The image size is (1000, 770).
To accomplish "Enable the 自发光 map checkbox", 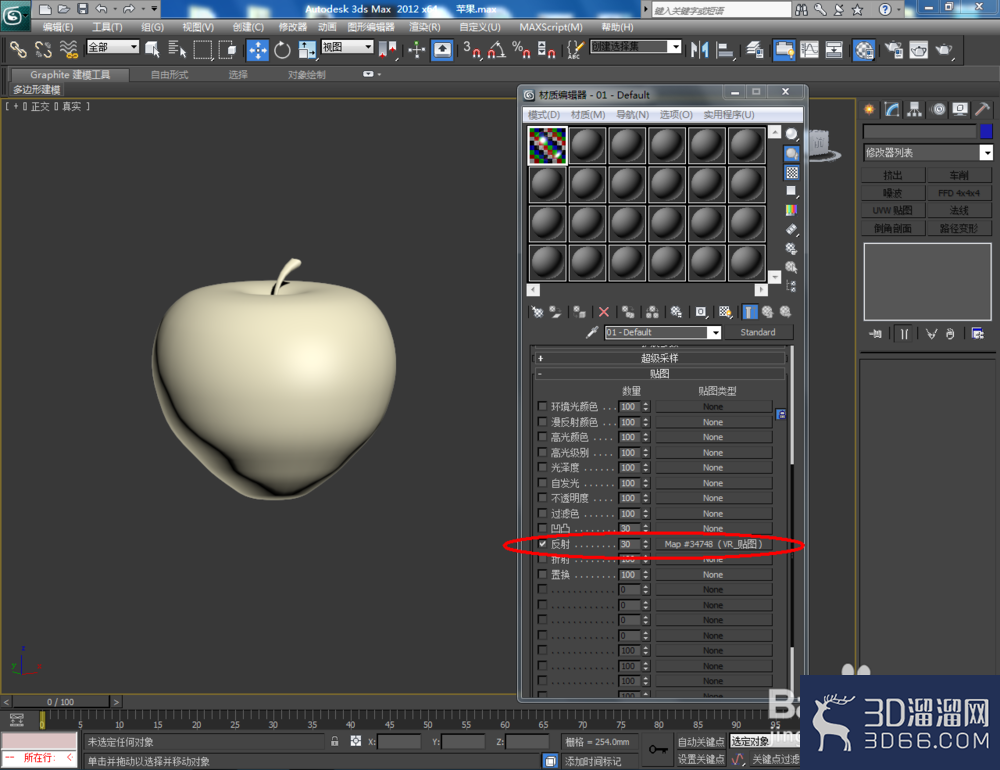I will pyautogui.click(x=542, y=483).
